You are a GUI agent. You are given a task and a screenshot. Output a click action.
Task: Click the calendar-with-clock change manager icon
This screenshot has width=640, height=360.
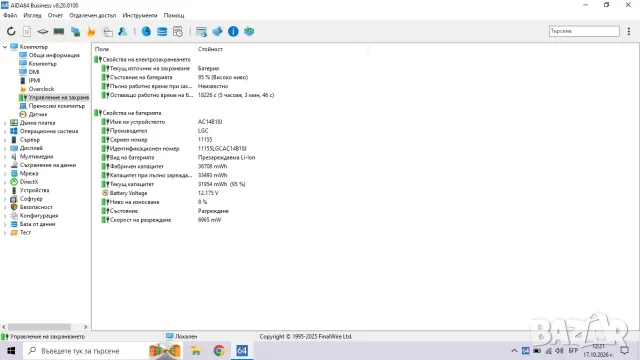point(178,31)
